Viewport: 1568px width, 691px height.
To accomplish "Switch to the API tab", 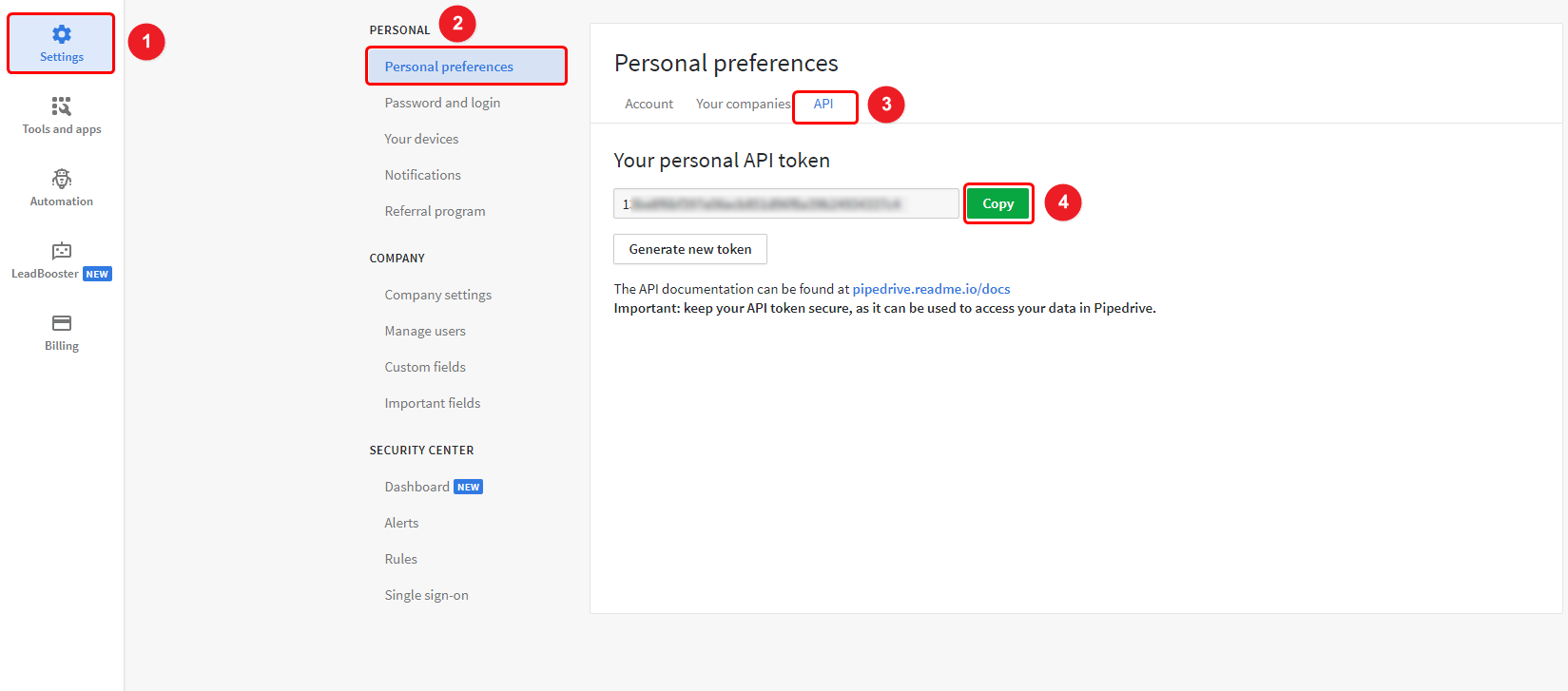I will click(823, 104).
